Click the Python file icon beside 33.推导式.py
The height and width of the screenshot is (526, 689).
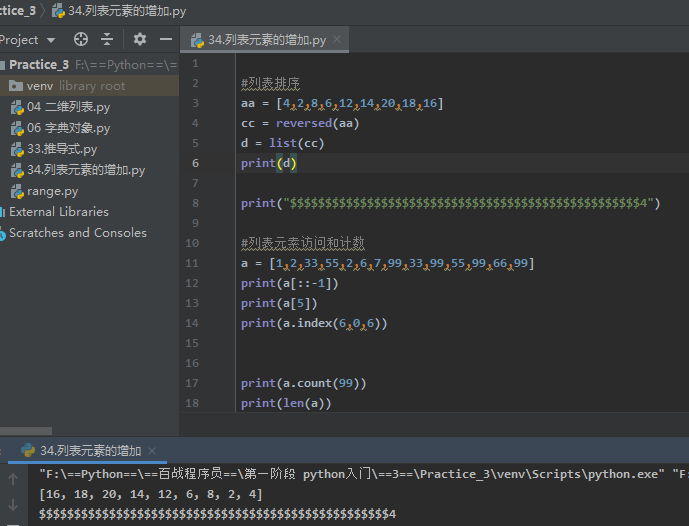[17, 149]
